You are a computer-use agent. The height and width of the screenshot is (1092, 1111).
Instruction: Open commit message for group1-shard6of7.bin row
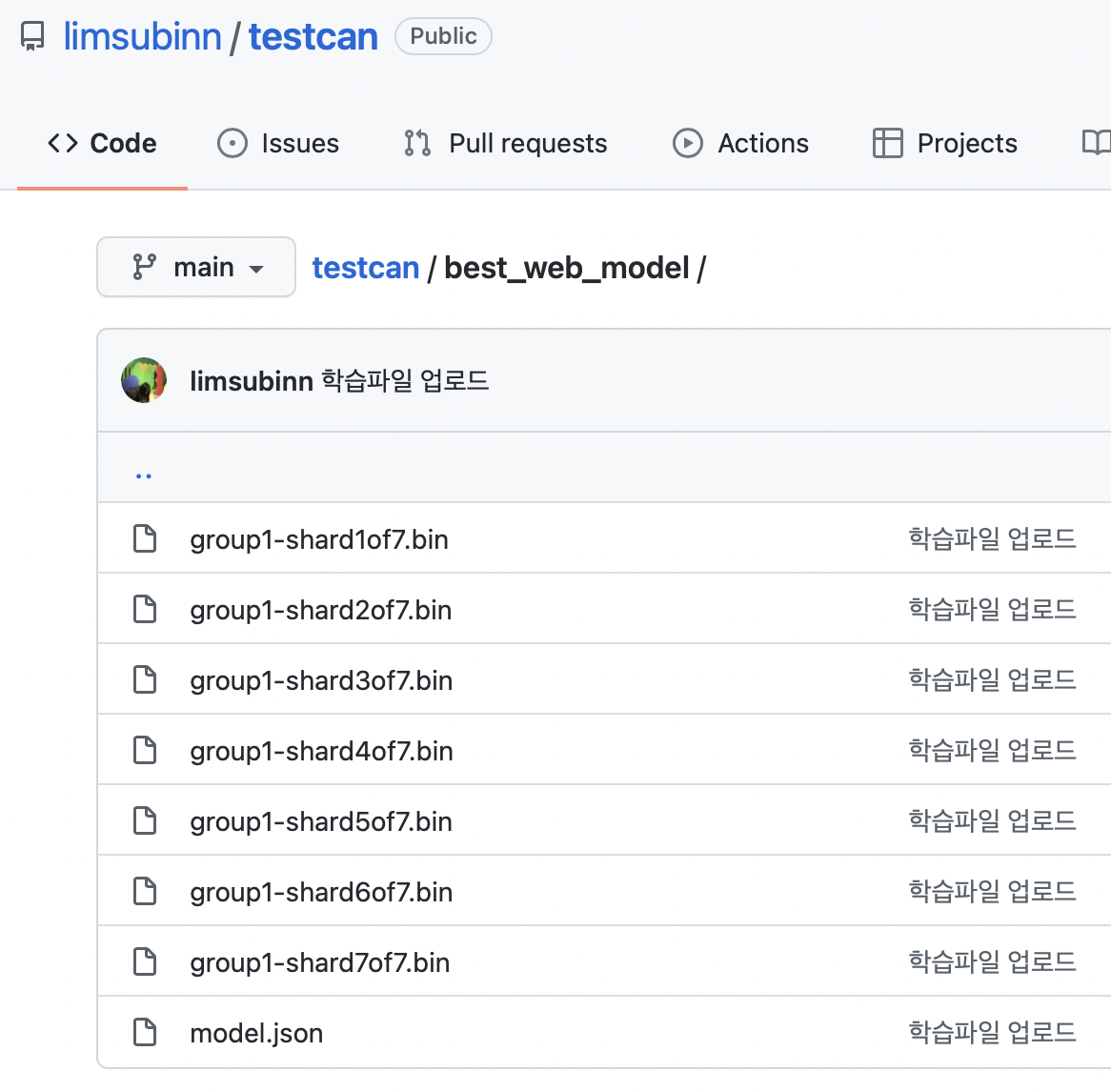992,891
